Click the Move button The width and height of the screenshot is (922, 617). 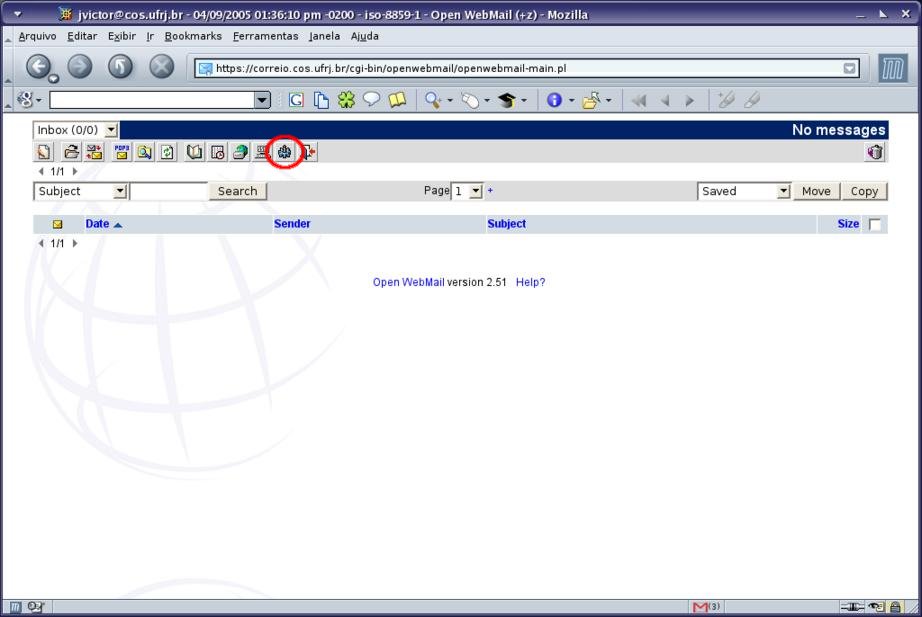tap(815, 191)
